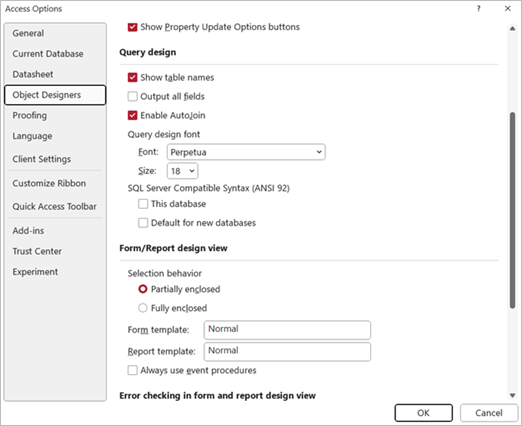Screen dimensions: 522x426
Task: Uncheck Show table names
Action: pos(132,78)
